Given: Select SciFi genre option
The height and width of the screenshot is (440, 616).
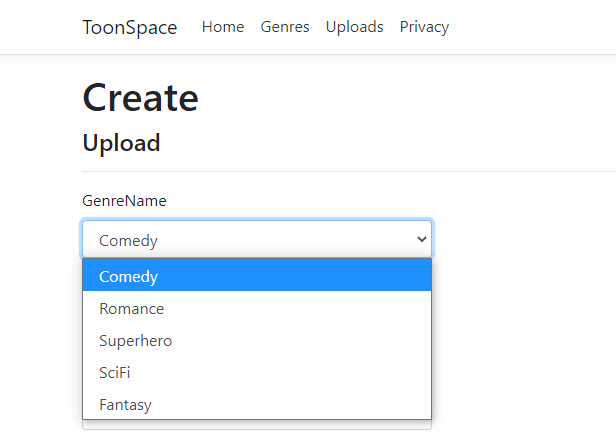Looking at the screenshot, I should coord(257,372).
